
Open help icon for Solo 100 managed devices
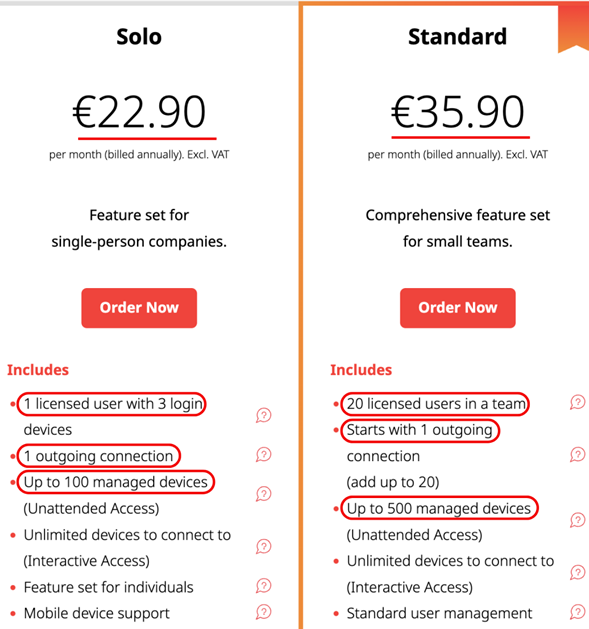click(x=264, y=494)
